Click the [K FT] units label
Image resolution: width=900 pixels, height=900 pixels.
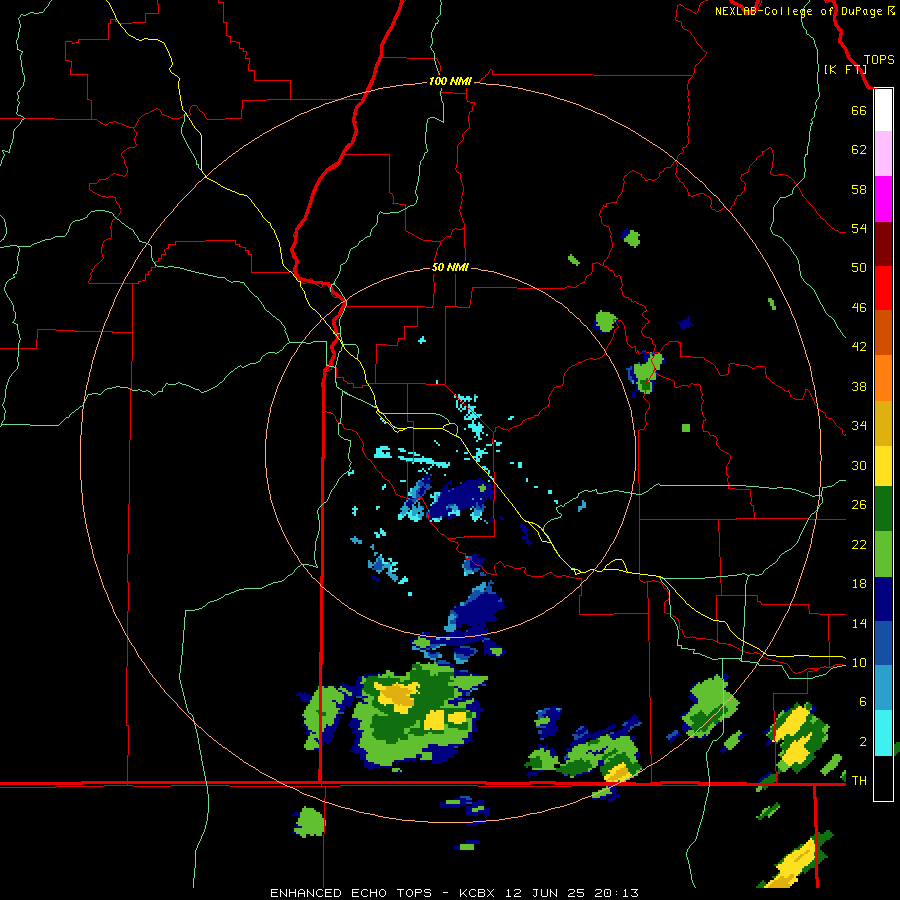click(845, 69)
